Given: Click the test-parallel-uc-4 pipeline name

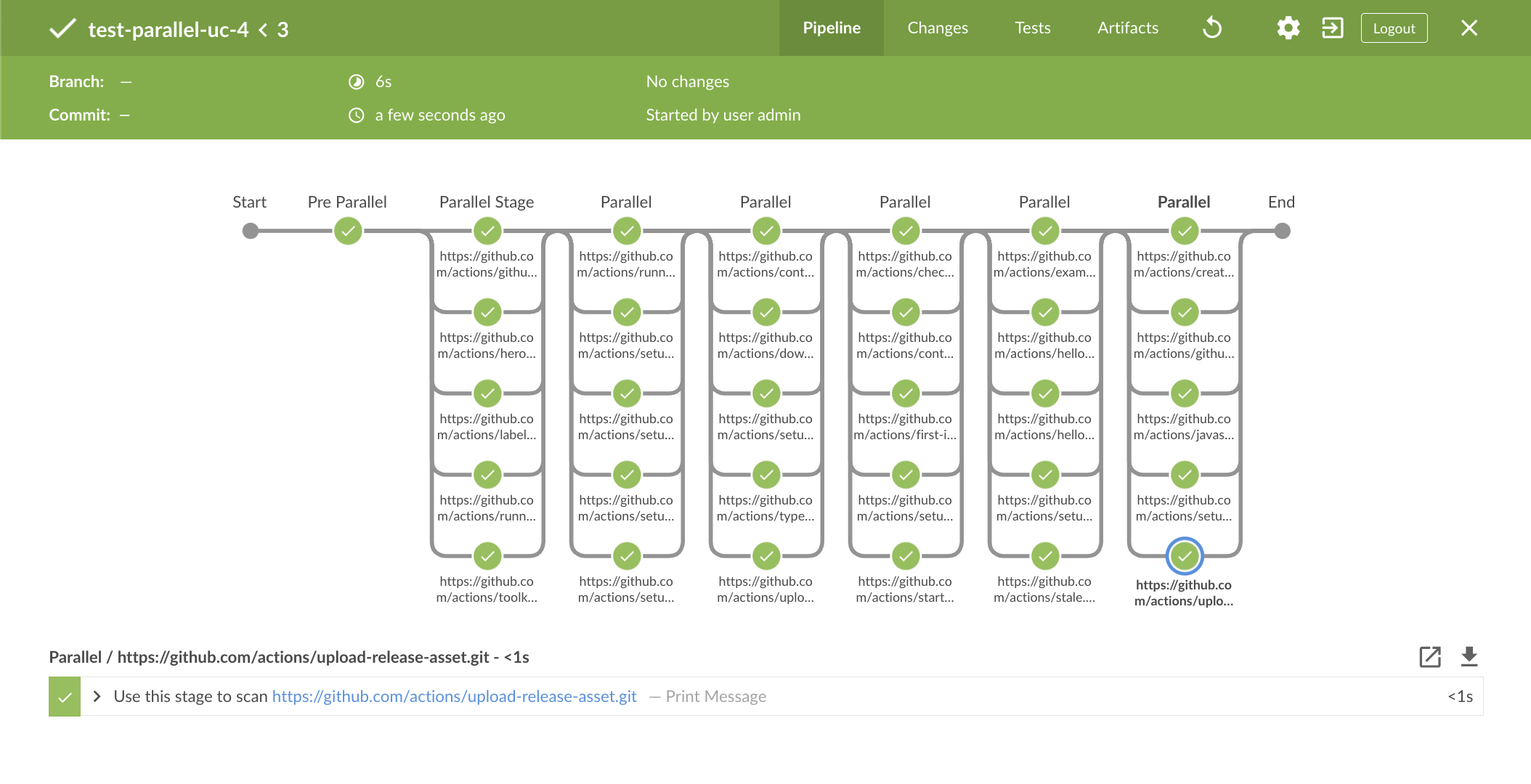Looking at the screenshot, I should pos(168,30).
